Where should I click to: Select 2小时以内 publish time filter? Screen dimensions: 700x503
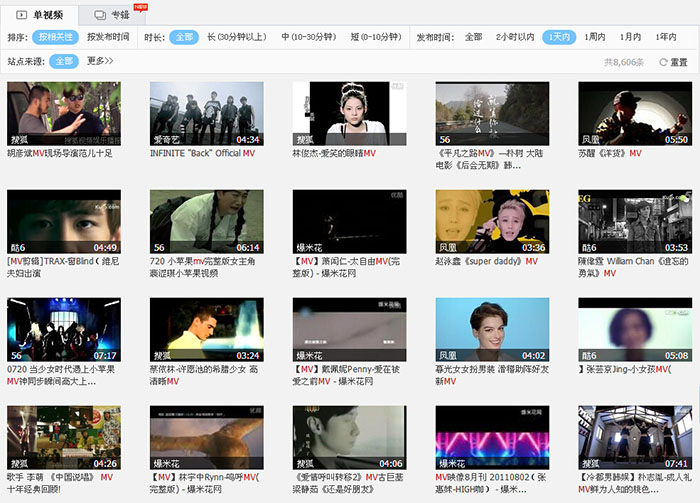point(514,37)
